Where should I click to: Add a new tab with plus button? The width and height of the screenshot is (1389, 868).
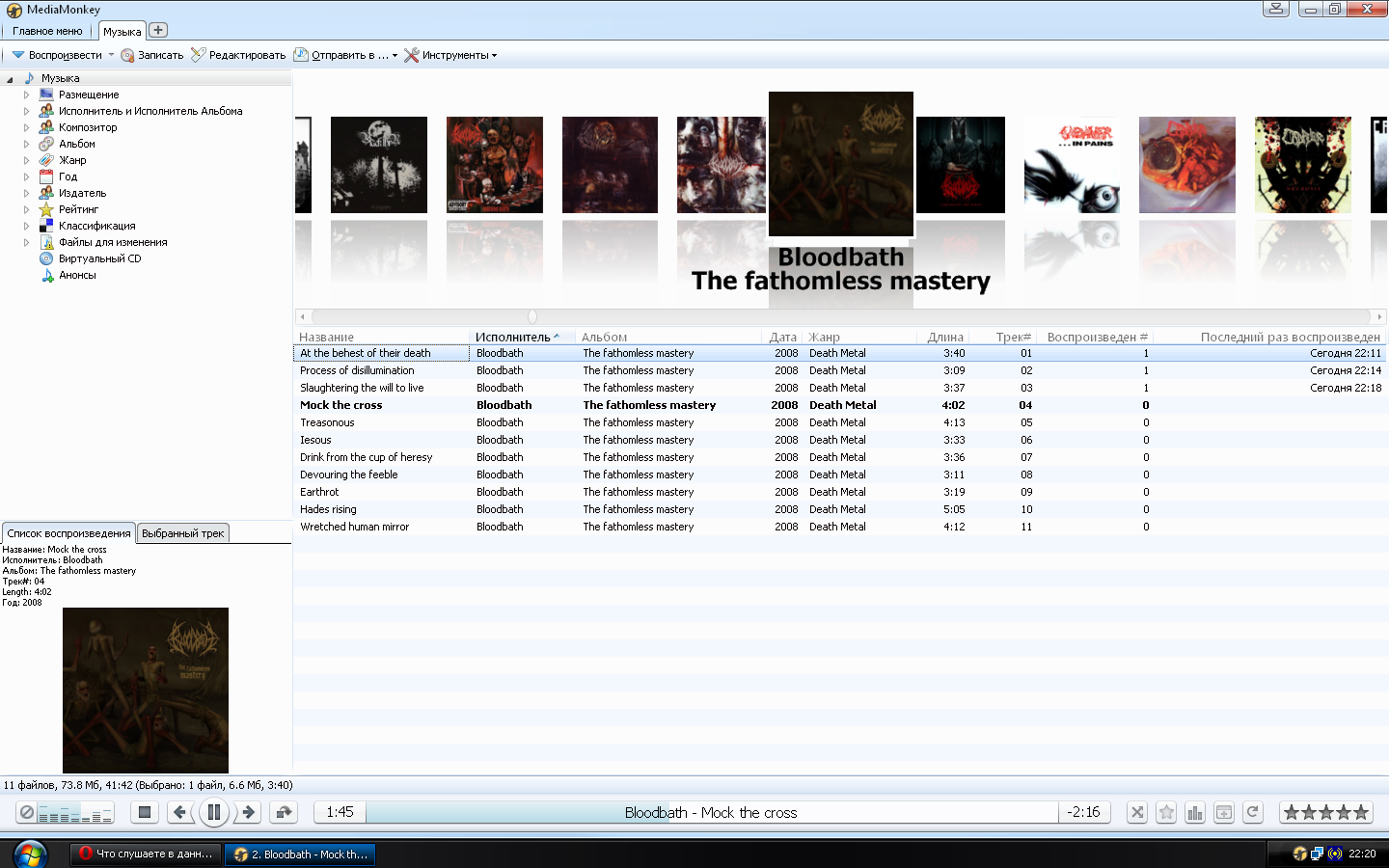click(x=158, y=30)
